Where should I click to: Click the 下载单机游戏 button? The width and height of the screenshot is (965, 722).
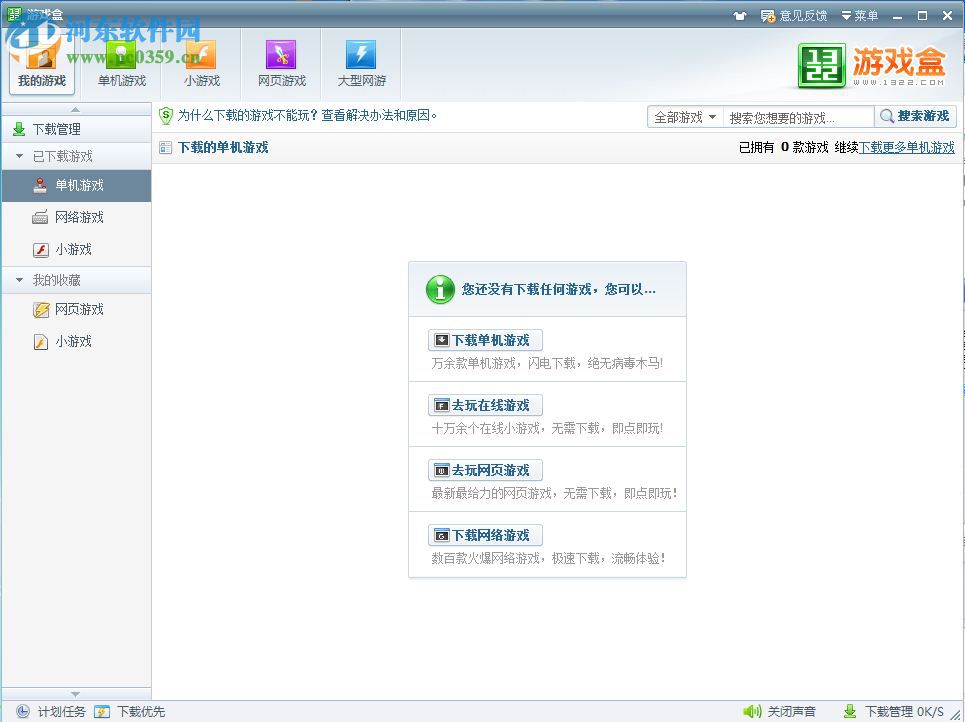(x=484, y=339)
